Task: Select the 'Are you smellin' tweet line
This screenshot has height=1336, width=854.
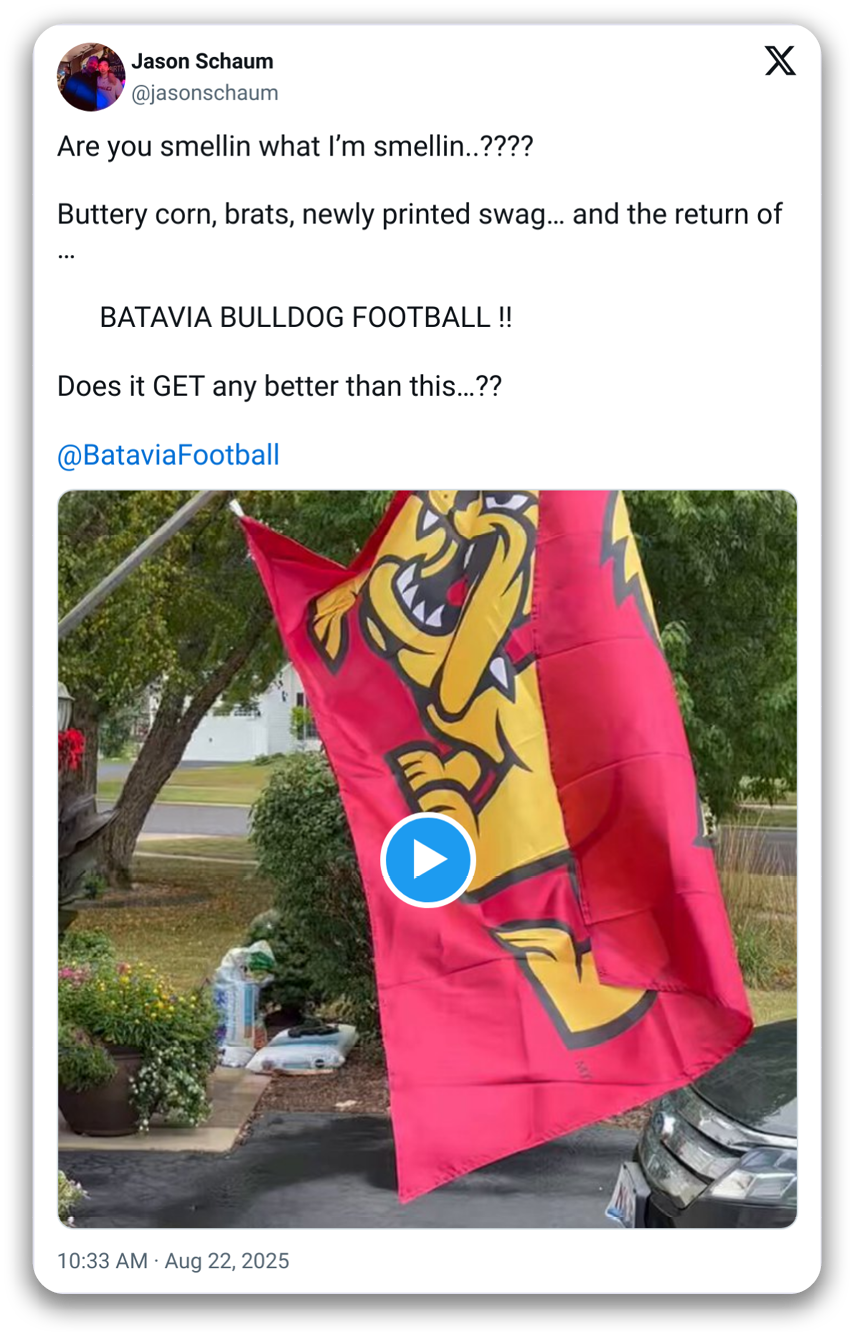Action: click(295, 147)
